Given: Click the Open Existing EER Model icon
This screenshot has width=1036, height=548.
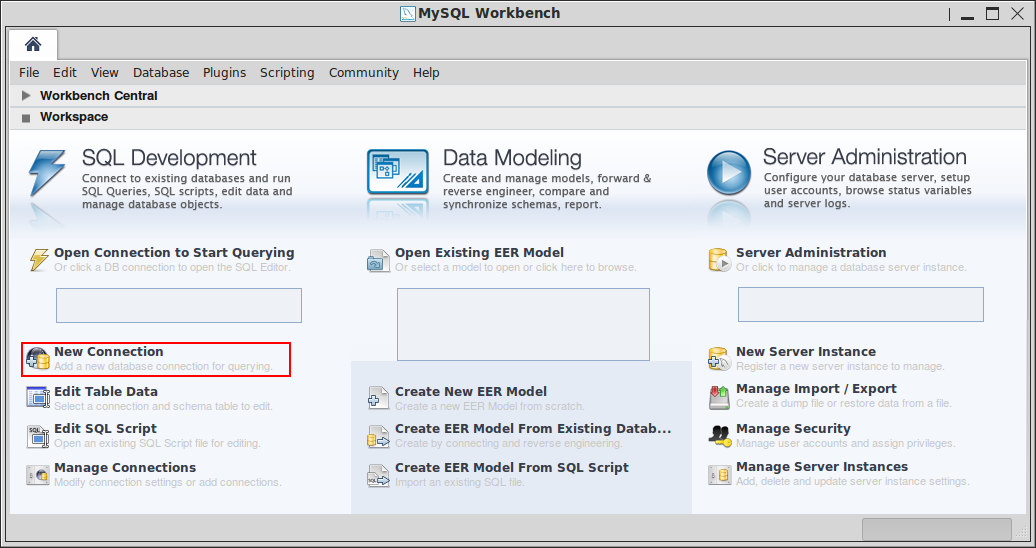Looking at the screenshot, I should [379, 260].
